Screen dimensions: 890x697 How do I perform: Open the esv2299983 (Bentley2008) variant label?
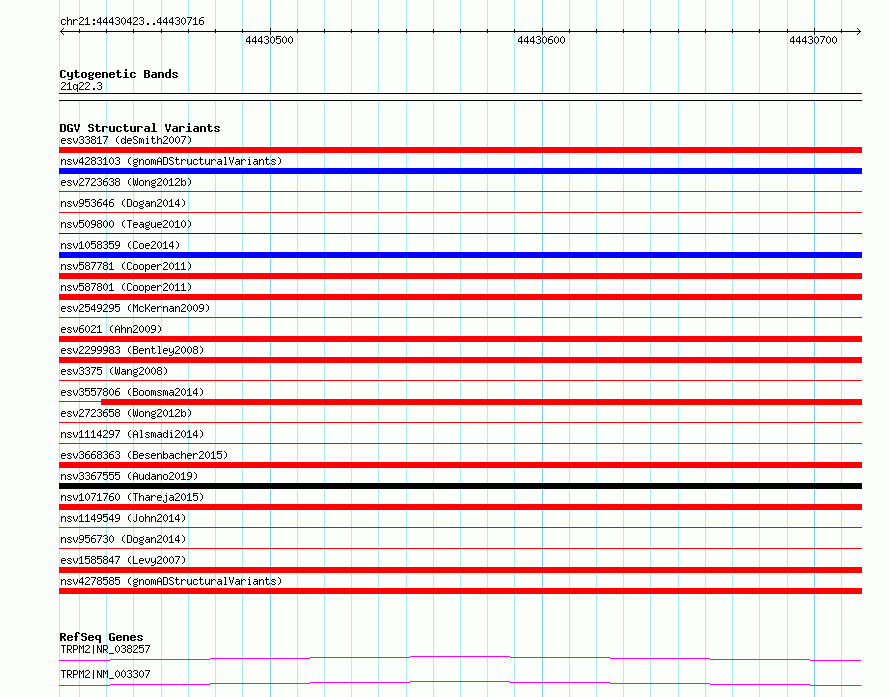point(132,350)
